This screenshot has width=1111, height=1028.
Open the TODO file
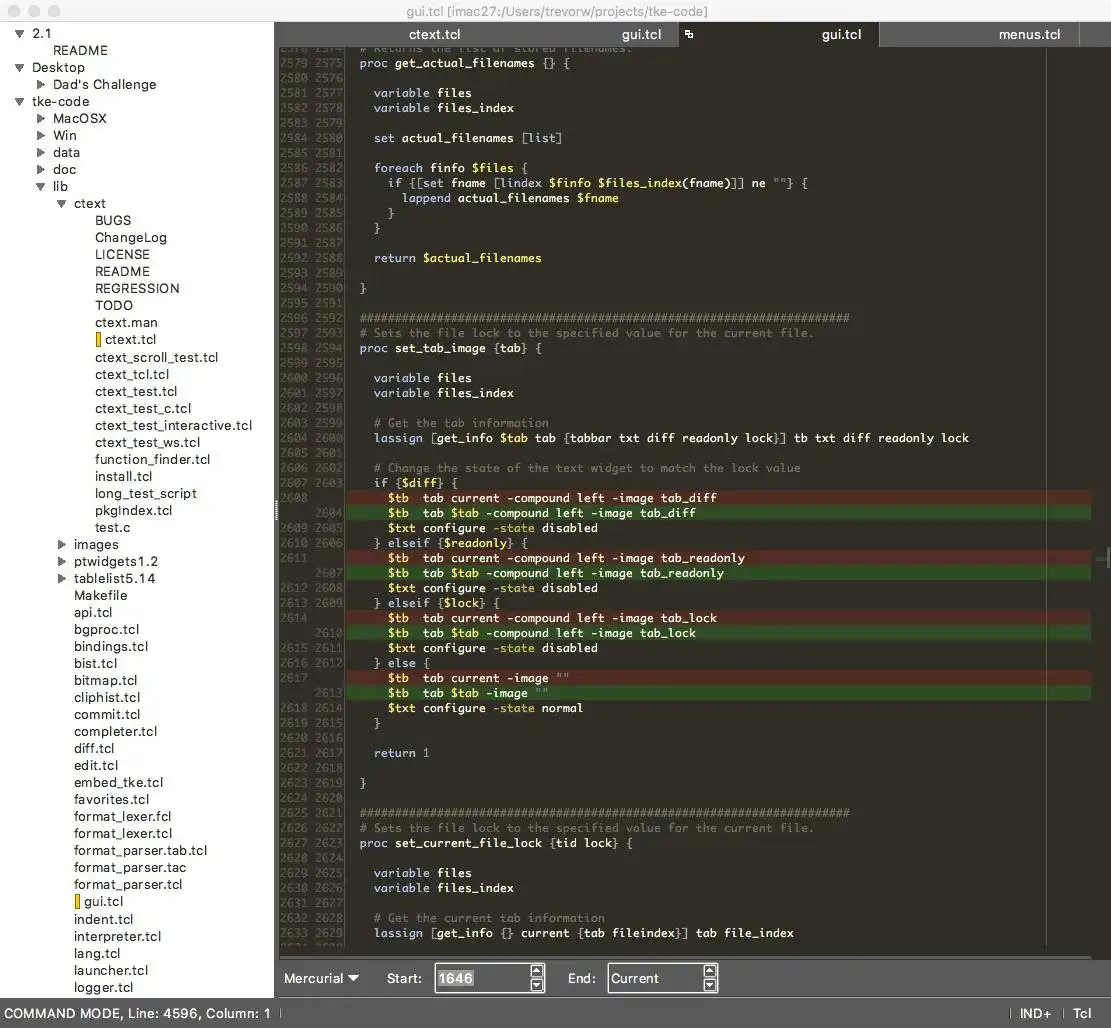113,305
